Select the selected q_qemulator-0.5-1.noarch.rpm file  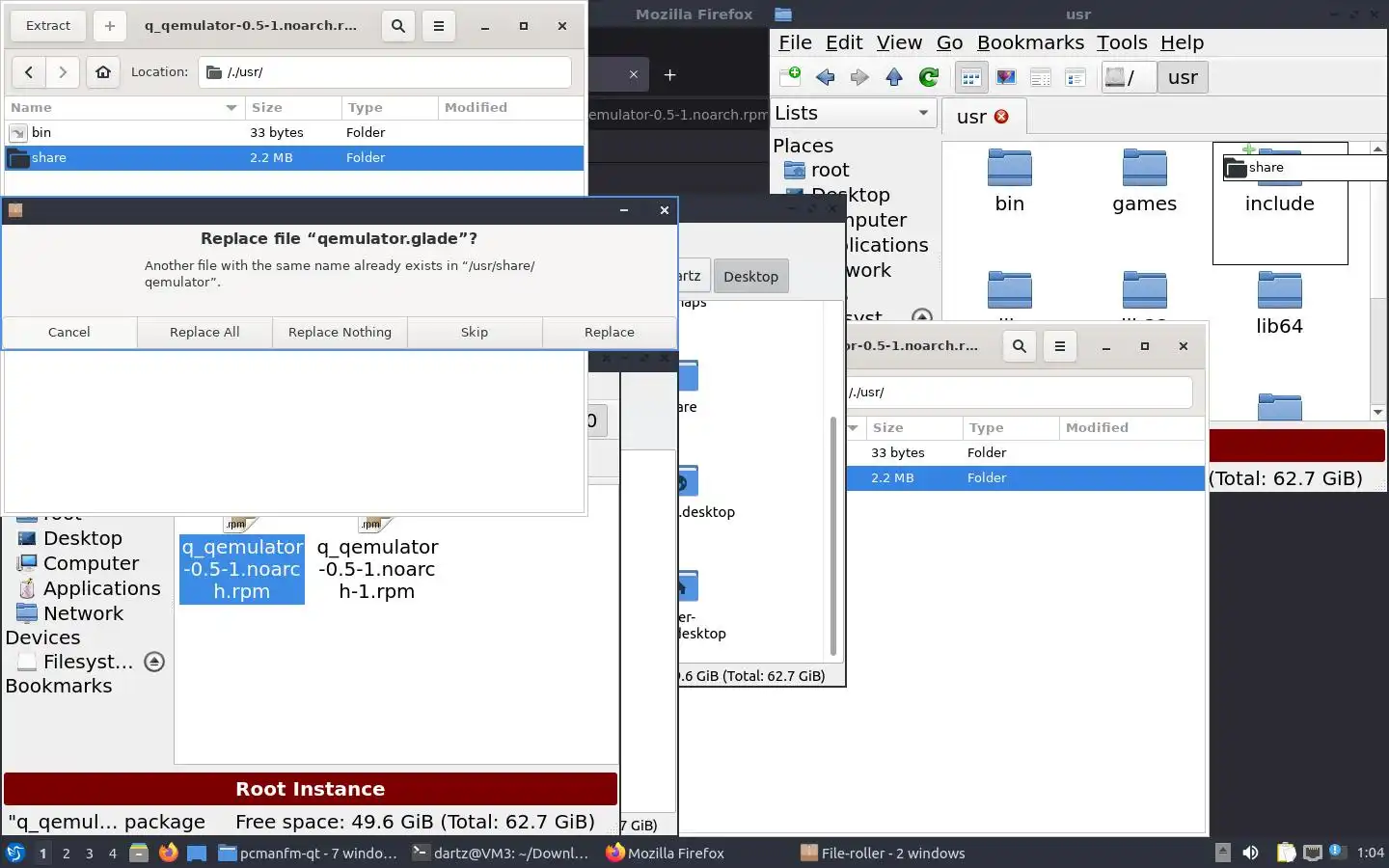242,569
